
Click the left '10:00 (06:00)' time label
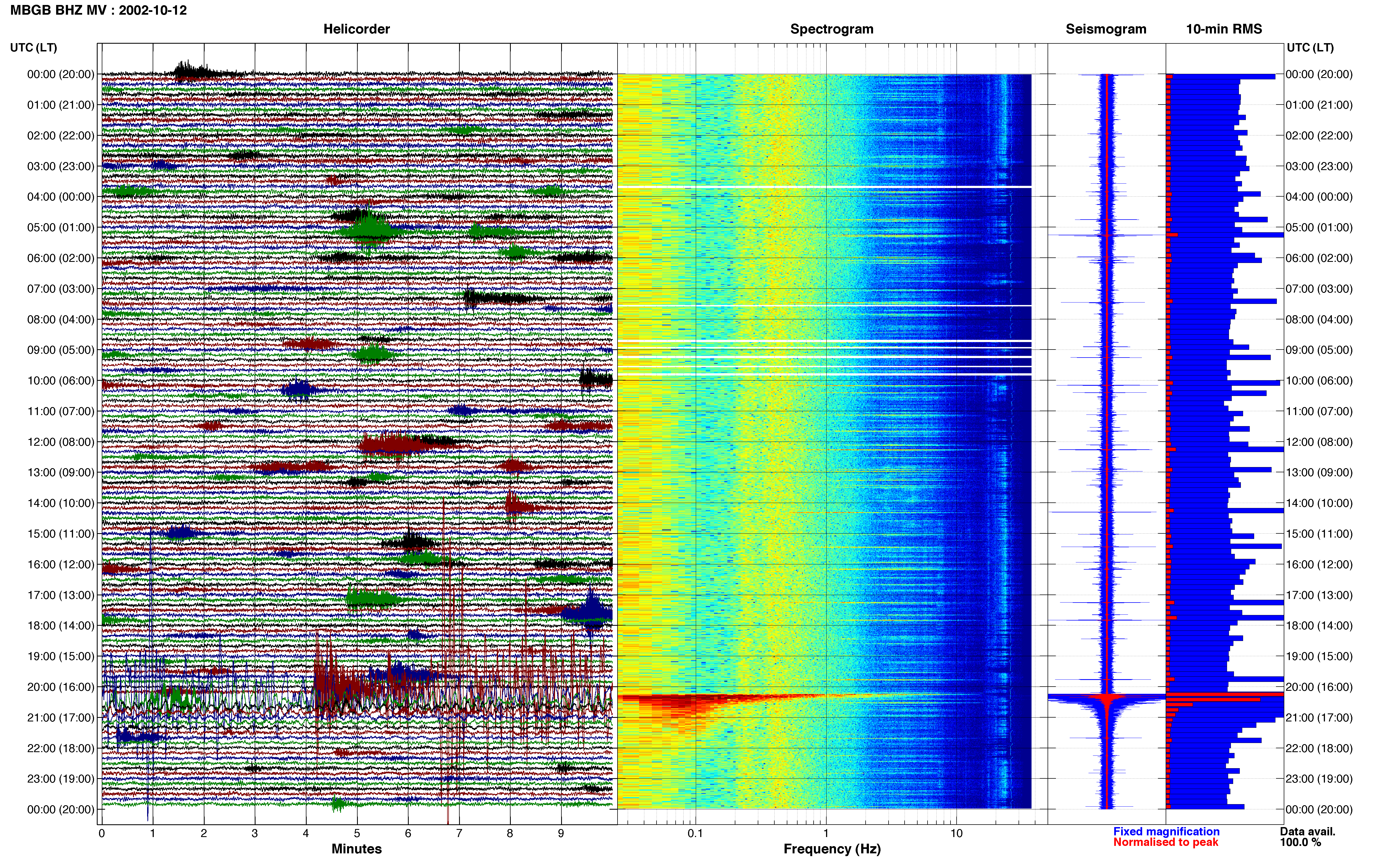click(x=61, y=380)
